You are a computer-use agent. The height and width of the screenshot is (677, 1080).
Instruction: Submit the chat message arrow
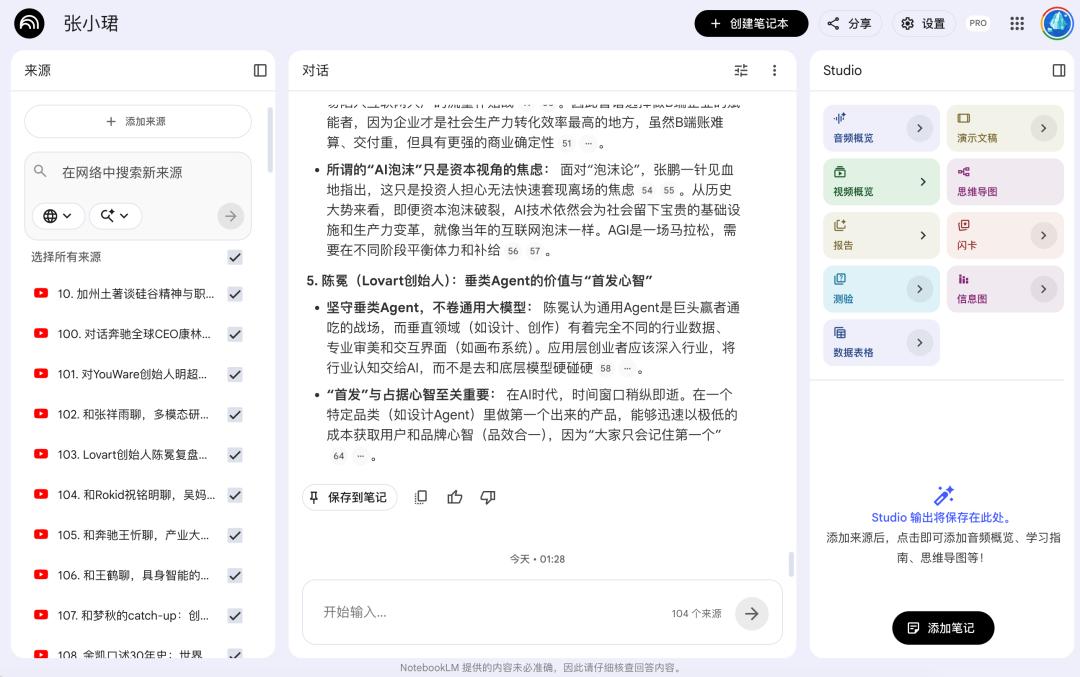(751, 613)
